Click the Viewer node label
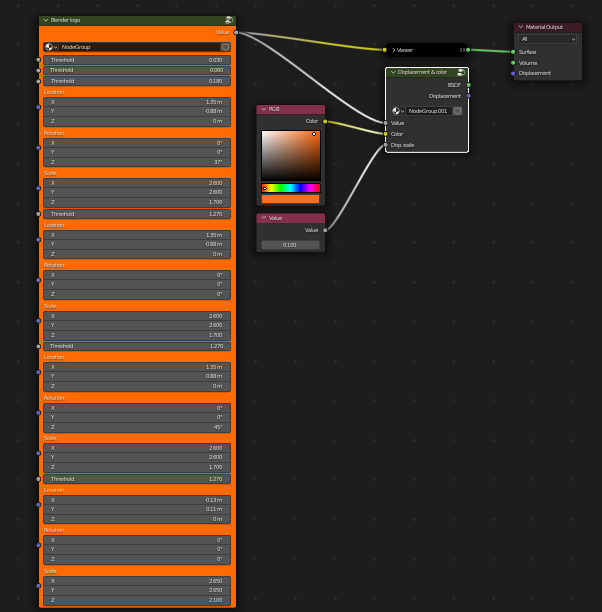The height and width of the screenshot is (612, 602). tap(405, 50)
